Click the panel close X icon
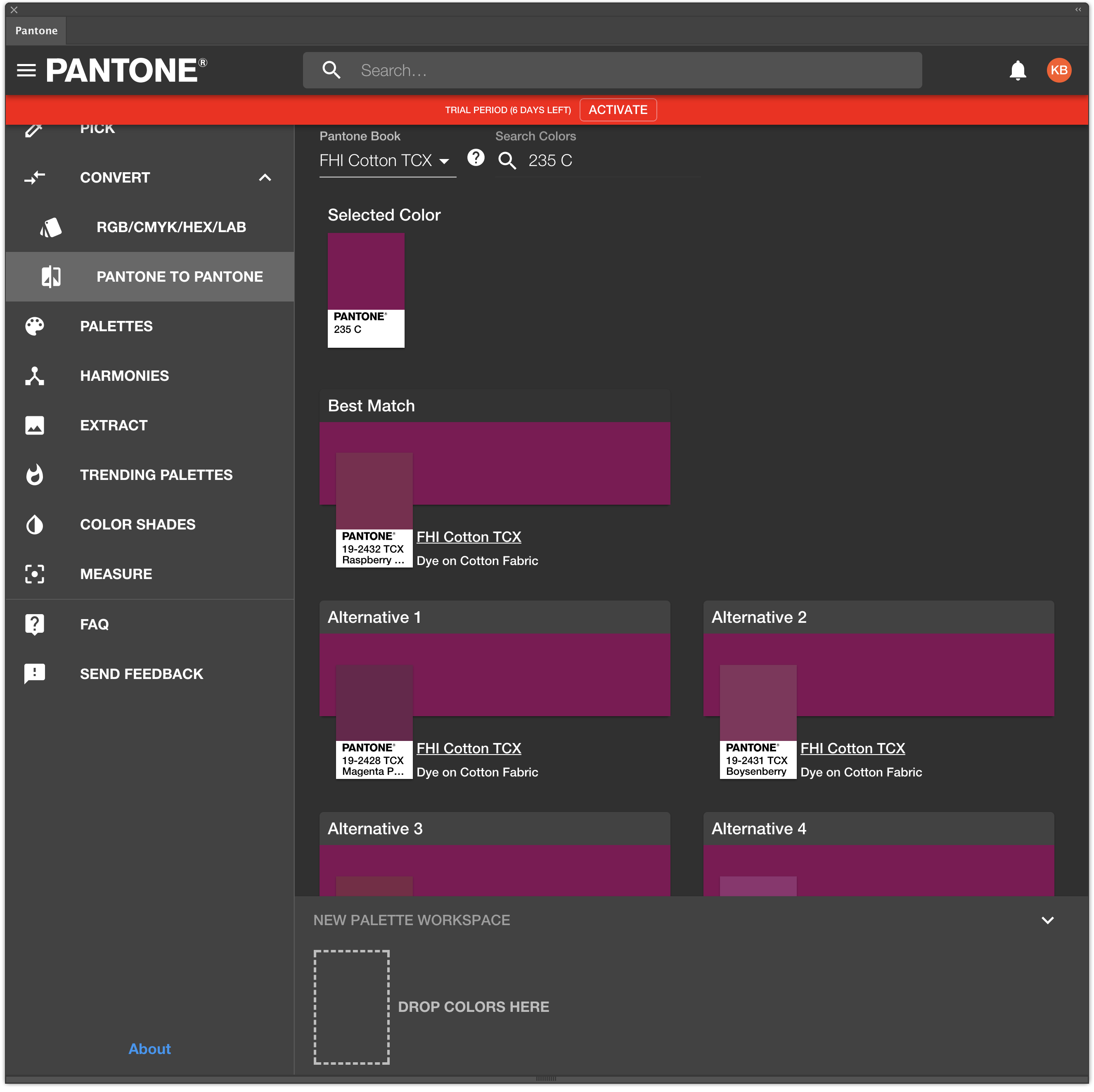This screenshot has height=1092, width=1094. [14, 9]
